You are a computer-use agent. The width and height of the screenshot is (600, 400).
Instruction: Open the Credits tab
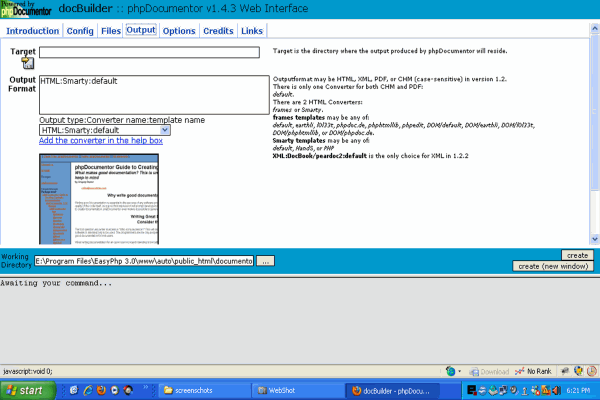click(218, 31)
